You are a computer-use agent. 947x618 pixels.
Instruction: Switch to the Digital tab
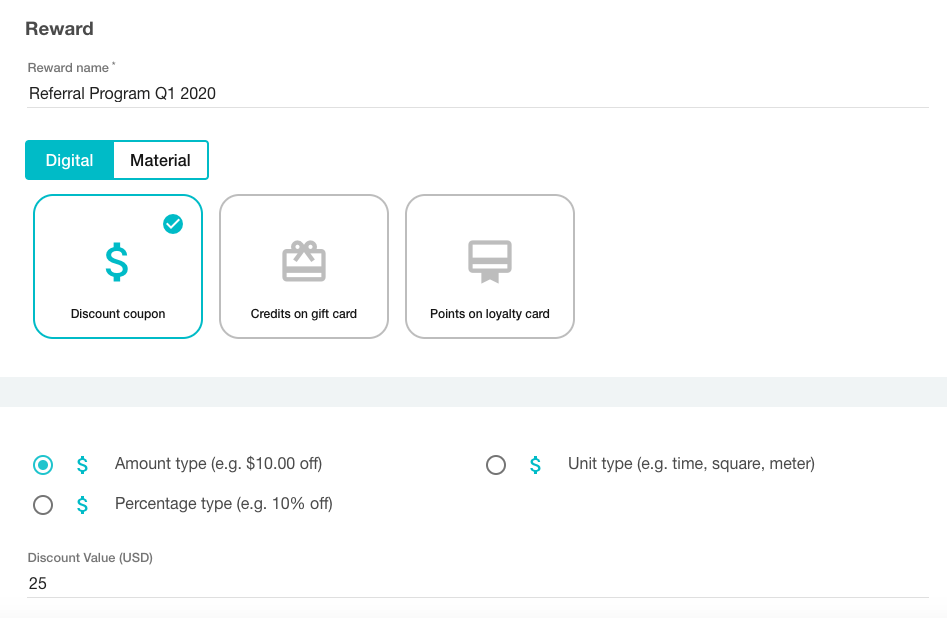point(70,160)
